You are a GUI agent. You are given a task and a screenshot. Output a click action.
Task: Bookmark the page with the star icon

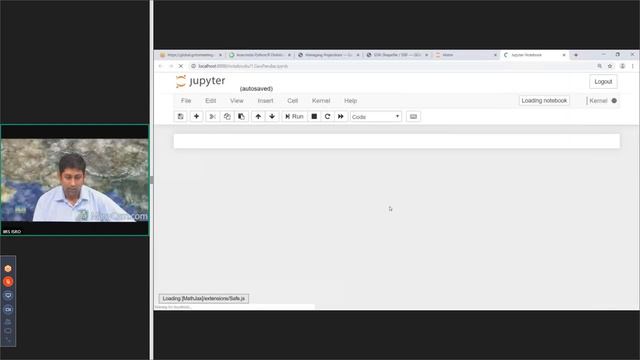click(x=610, y=66)
